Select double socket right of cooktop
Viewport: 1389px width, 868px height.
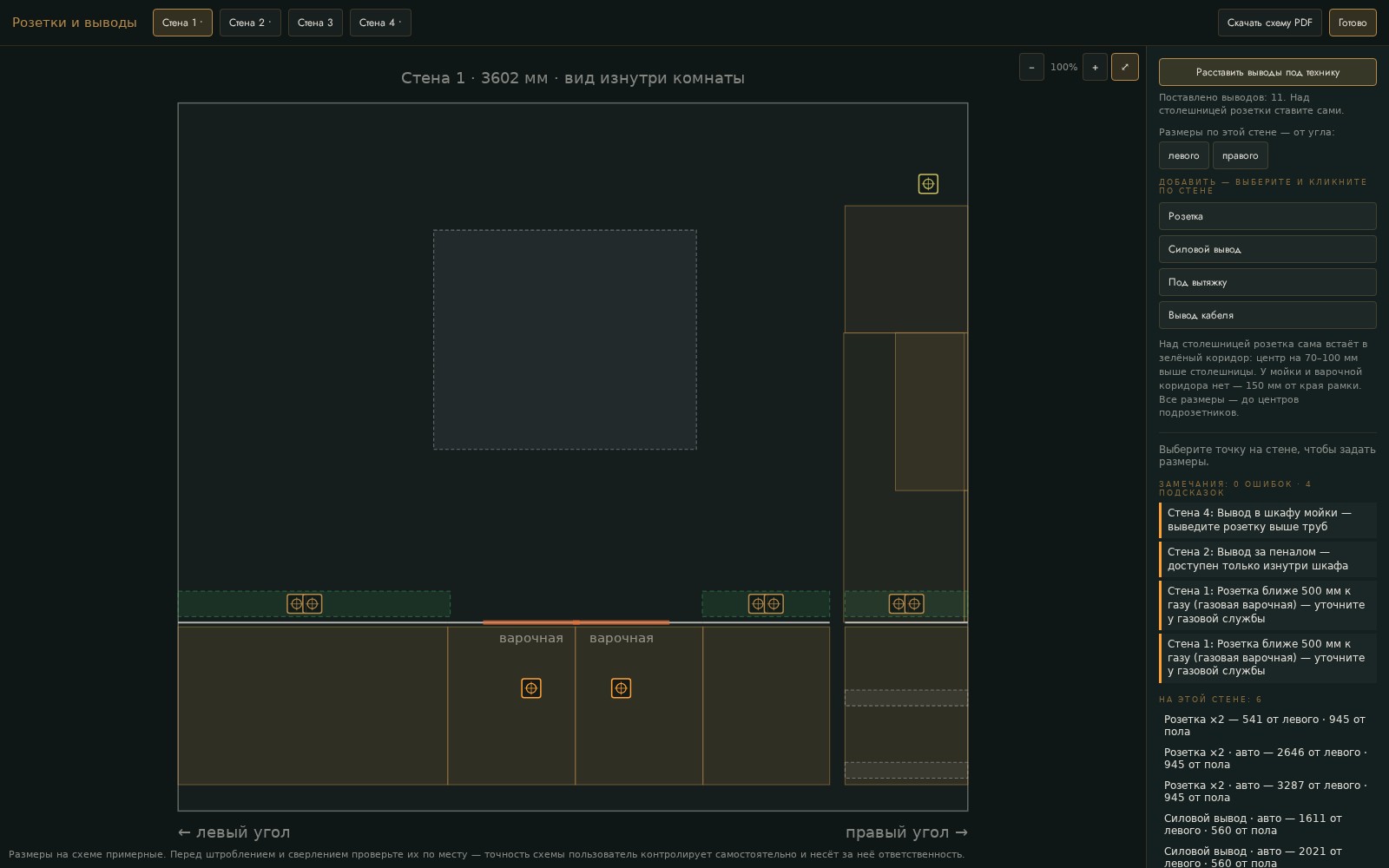(766, 603)
